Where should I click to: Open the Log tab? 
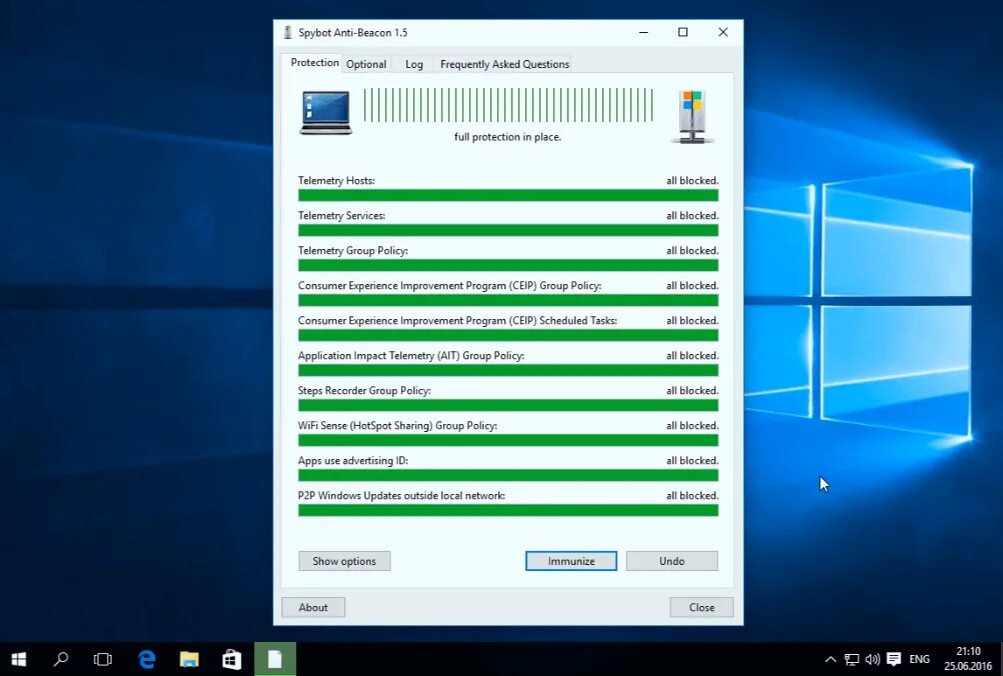pos(414,64)
